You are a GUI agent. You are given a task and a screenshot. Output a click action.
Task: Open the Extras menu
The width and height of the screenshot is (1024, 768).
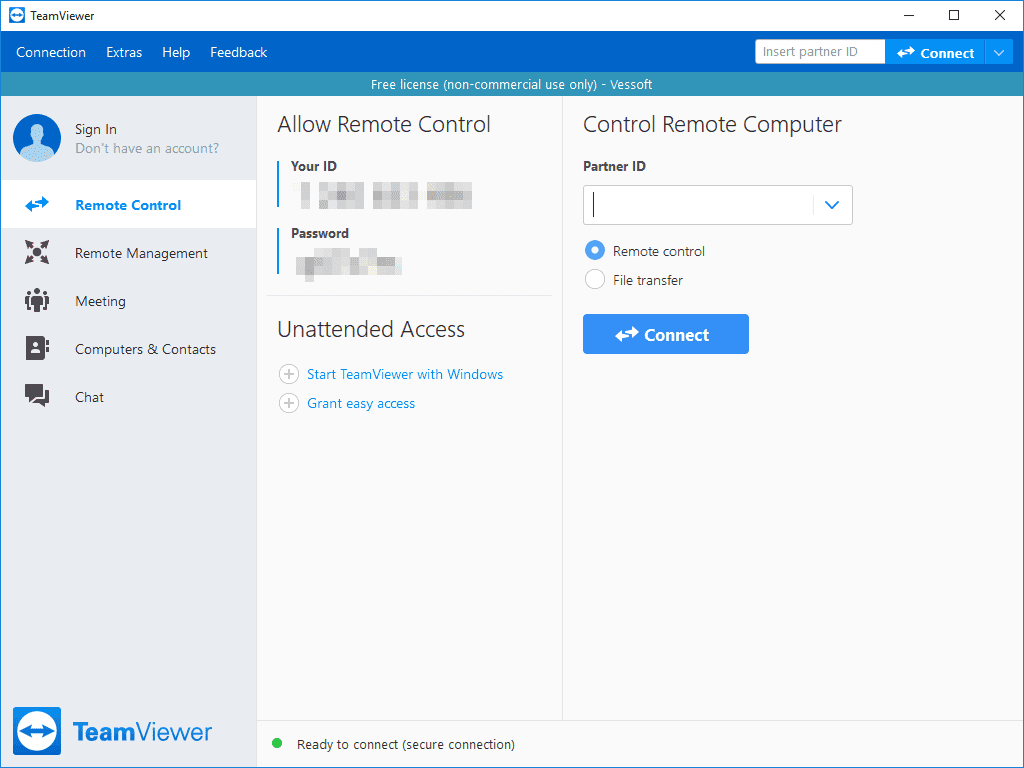pos(124,52)
